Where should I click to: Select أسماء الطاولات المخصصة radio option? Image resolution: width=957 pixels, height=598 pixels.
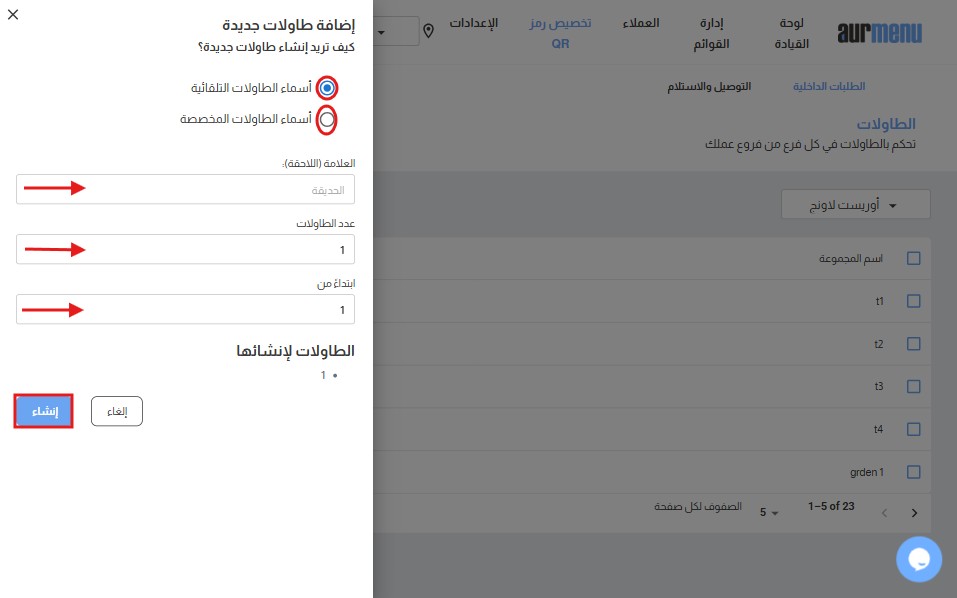tap(326, 119)
